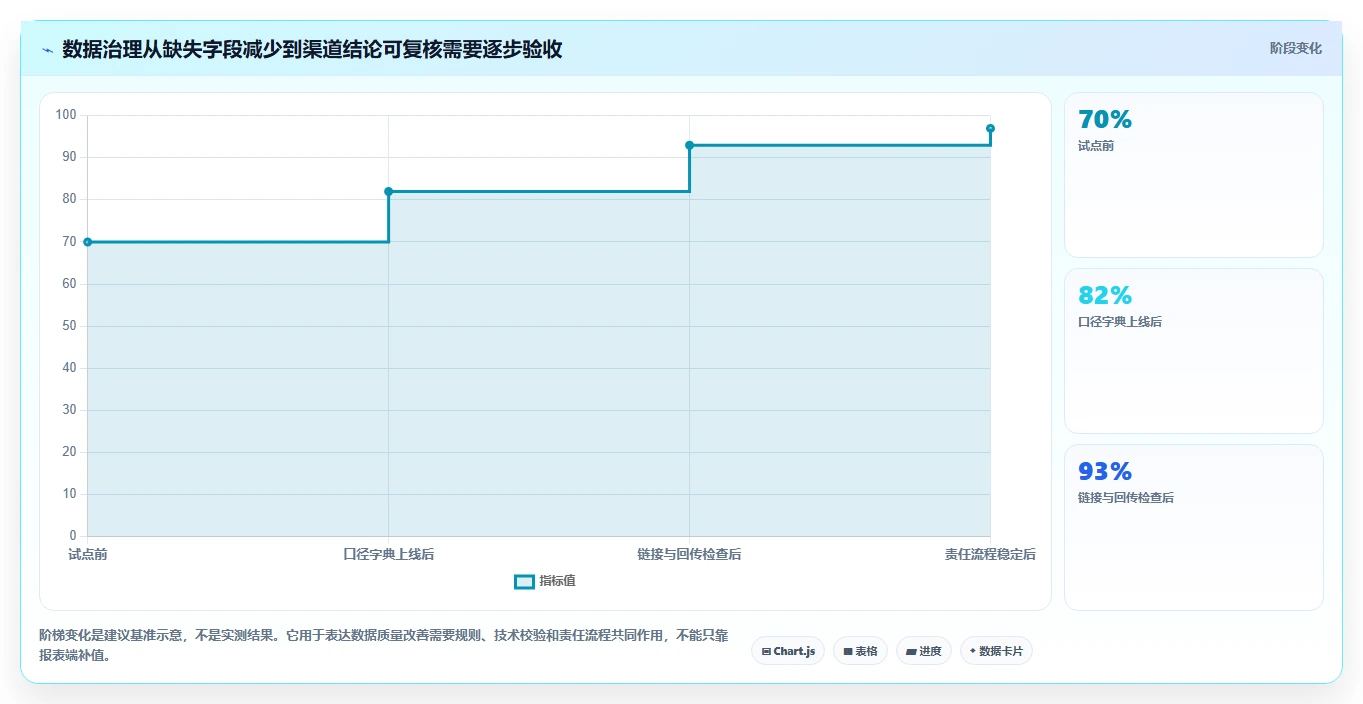Click the 93% value in third card
The width and height of the screenshot is (1363, 704).
(1105, 472)
